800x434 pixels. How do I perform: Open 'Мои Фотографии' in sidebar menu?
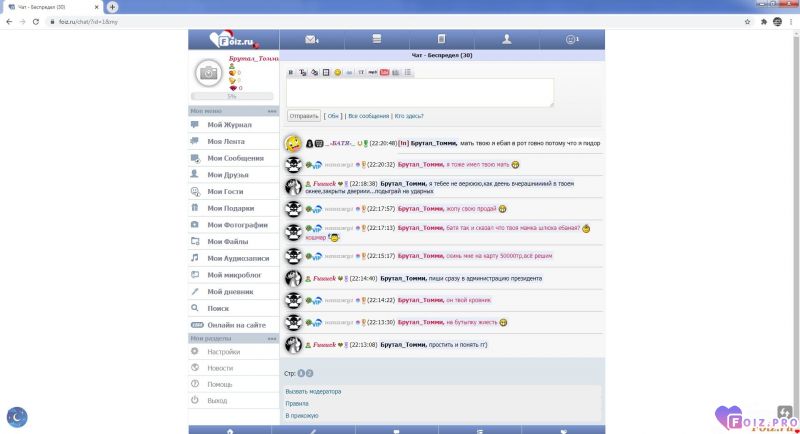tap(237, 225)
